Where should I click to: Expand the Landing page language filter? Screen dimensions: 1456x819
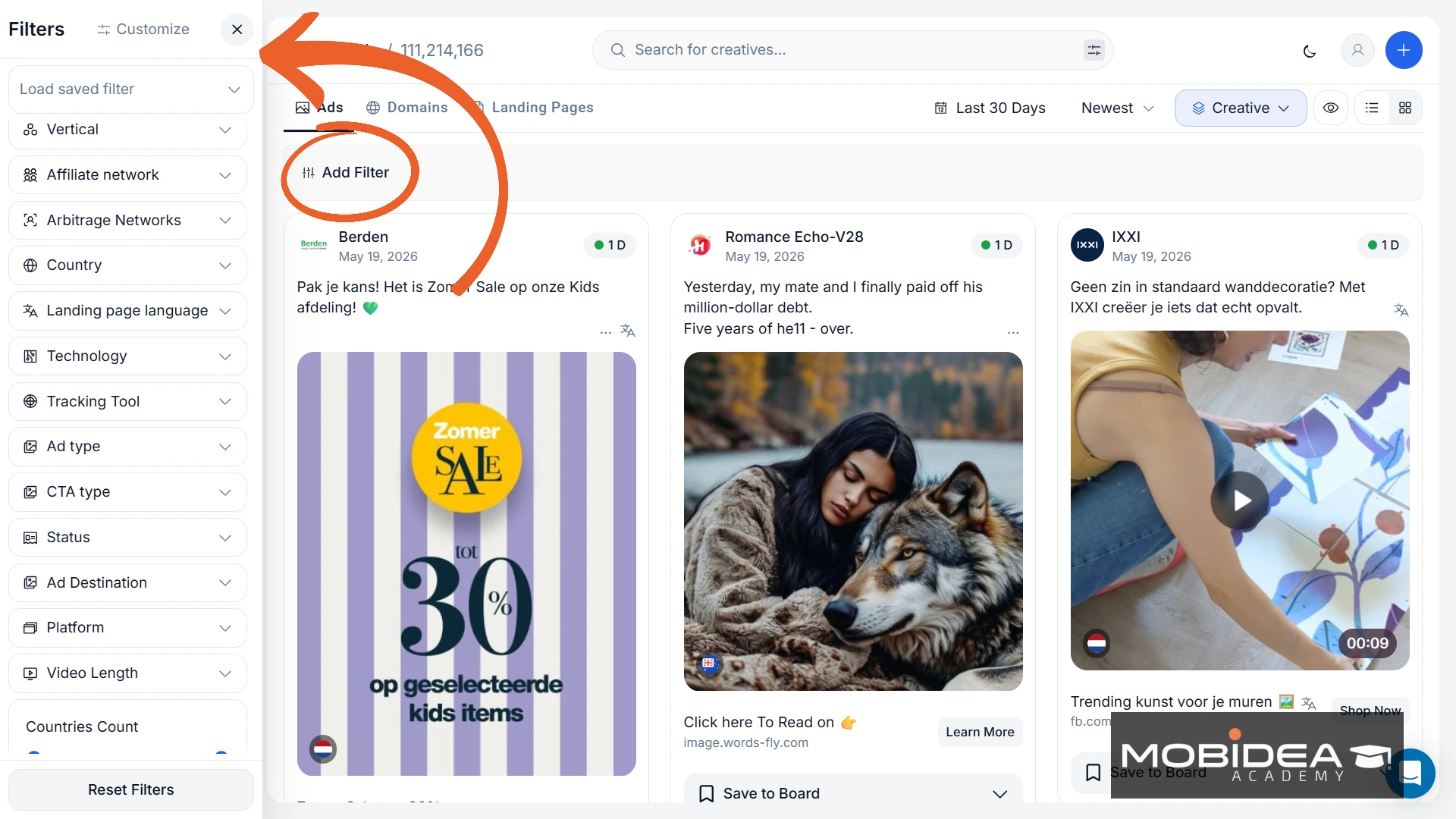coord(127,311)
